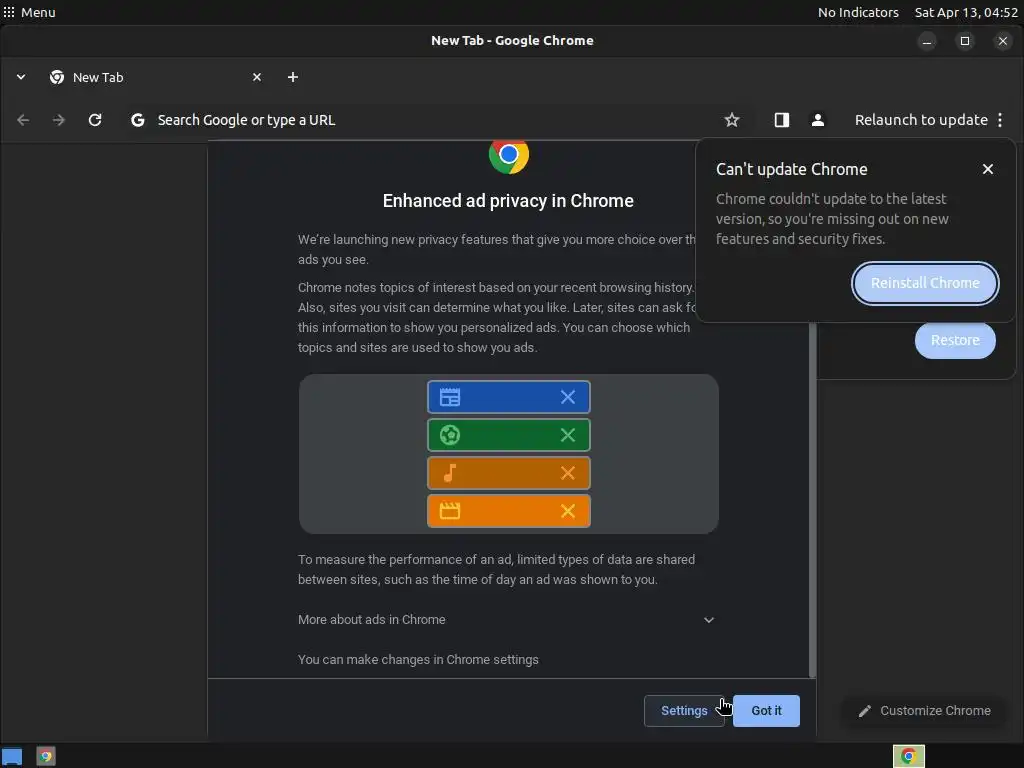The width and height of the screenshot is (1024, 768).
Task: Click the soccer ball icon in the green chip
Action: [x=450, y=435]
